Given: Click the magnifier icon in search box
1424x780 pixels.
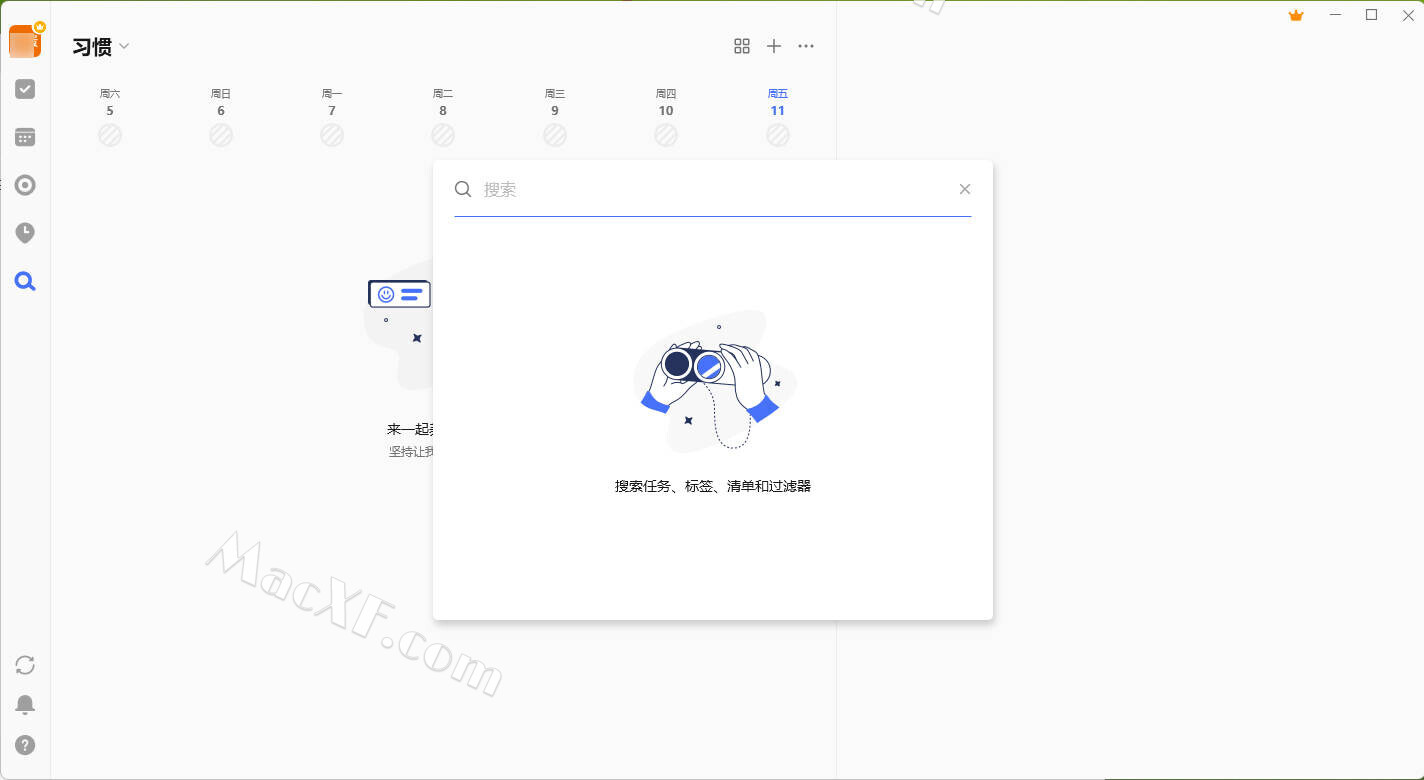Looking at the screenshot, I should tap(463, 189).
